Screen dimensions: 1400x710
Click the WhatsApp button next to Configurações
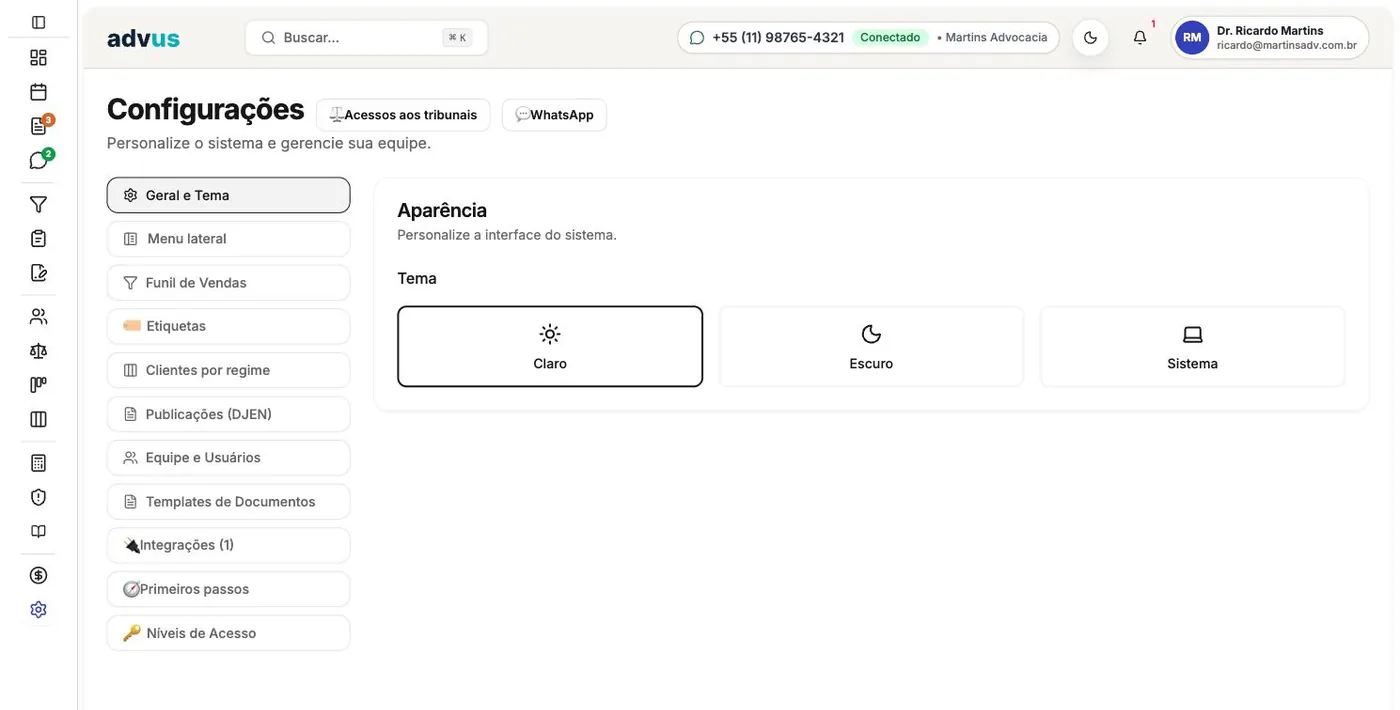point(554,115)
